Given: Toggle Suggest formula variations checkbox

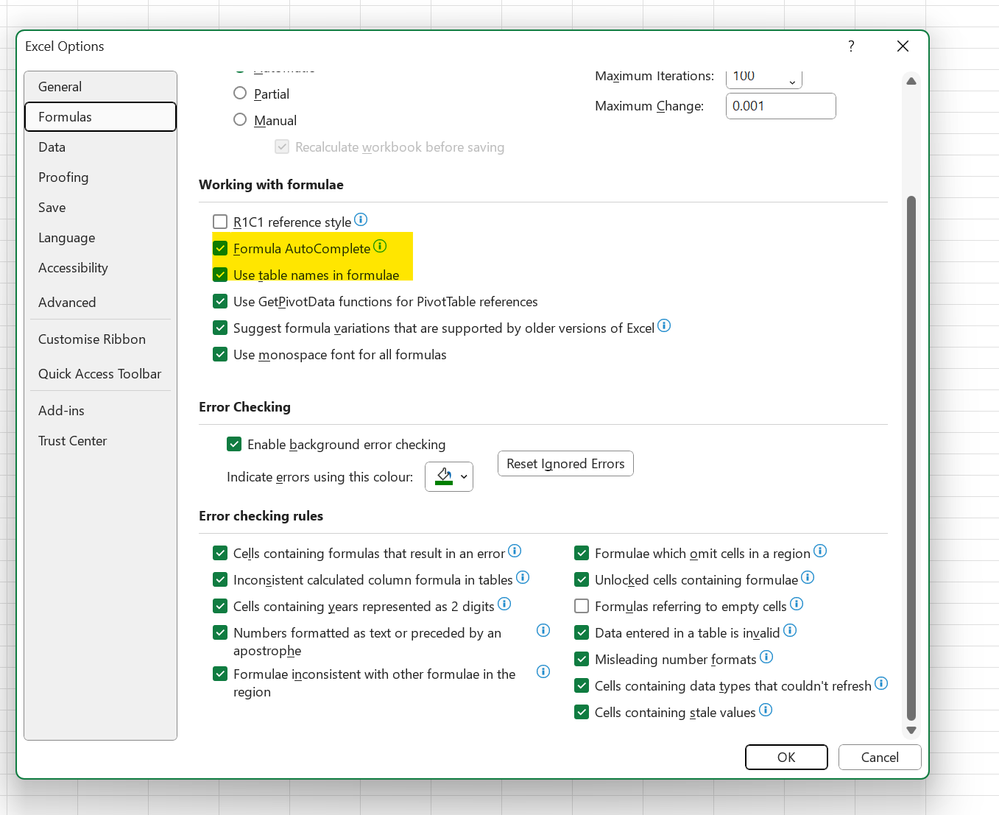Looking at the screenshot, I should (220, 328).
